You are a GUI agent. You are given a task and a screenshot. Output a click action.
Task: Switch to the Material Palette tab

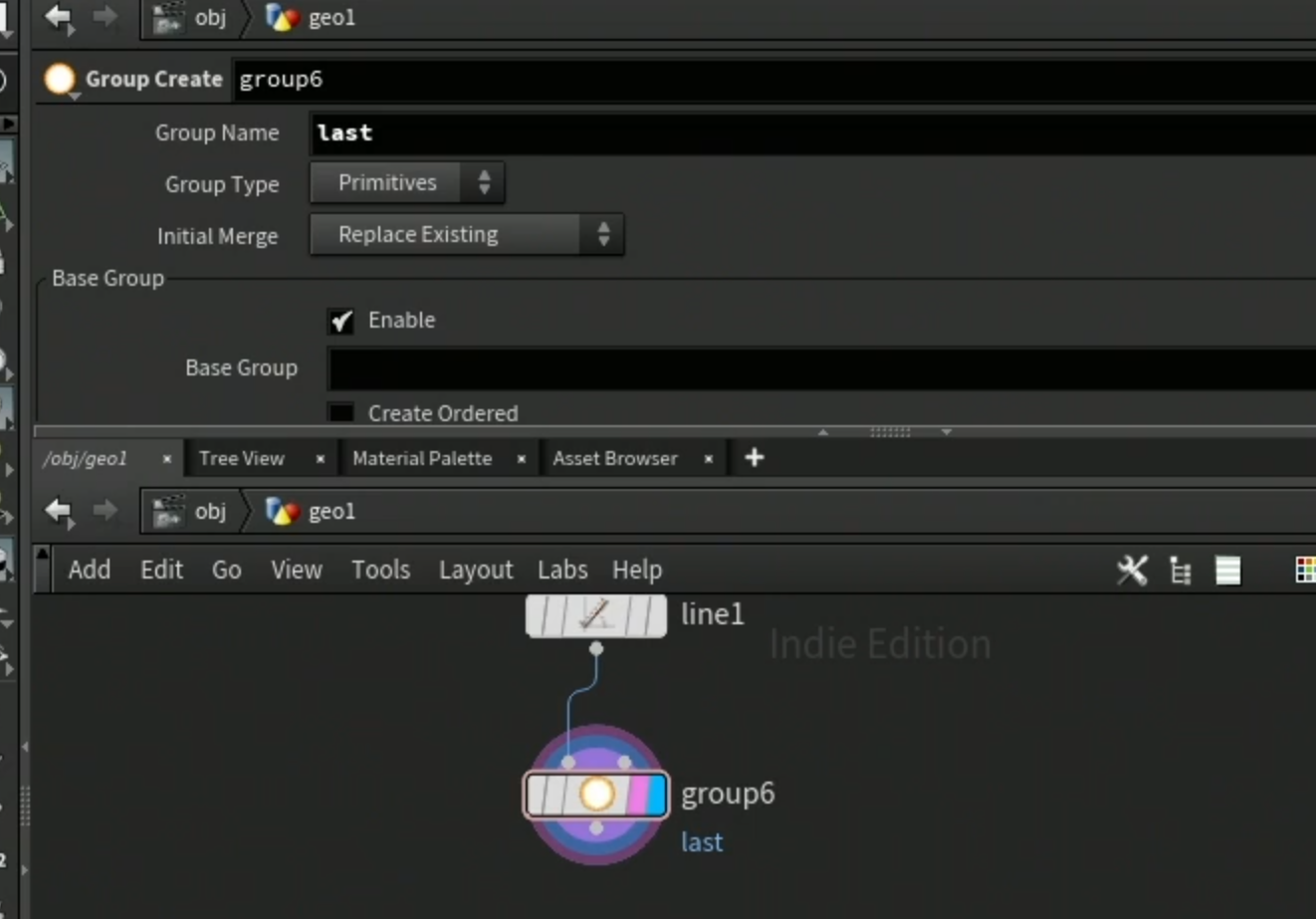422,458
